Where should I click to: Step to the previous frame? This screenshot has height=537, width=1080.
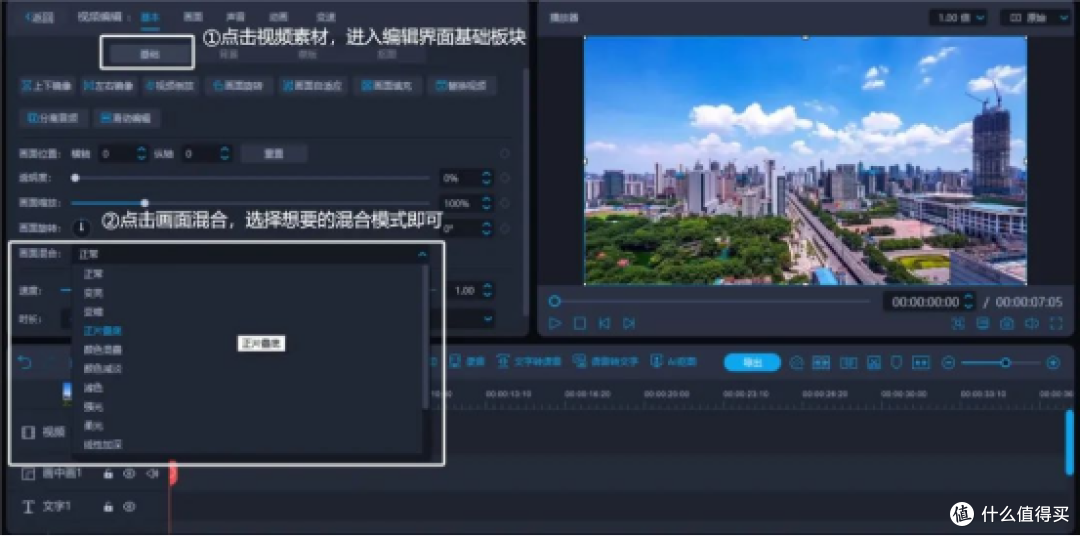coord(604,323)
